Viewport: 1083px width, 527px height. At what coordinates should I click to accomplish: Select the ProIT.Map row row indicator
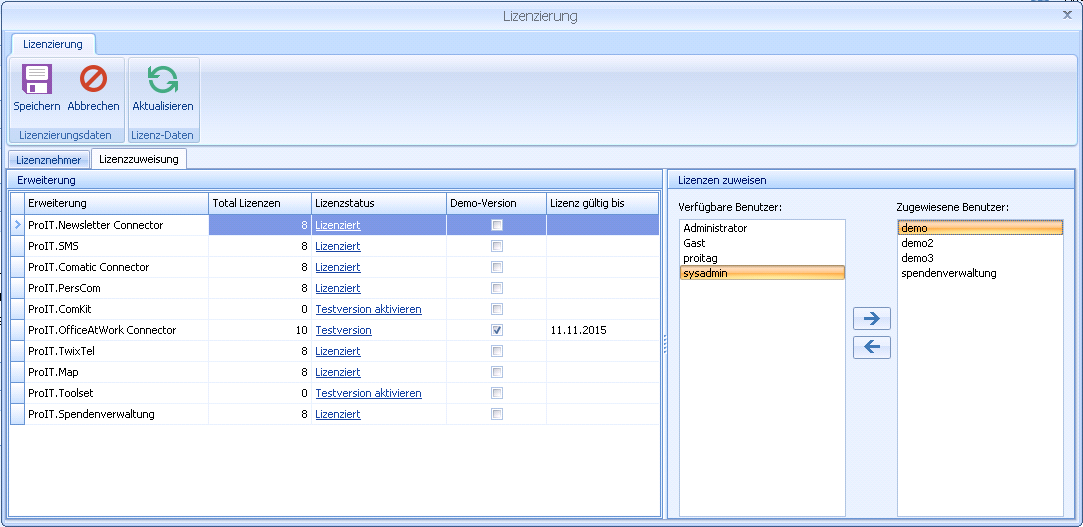coord(17,372)
